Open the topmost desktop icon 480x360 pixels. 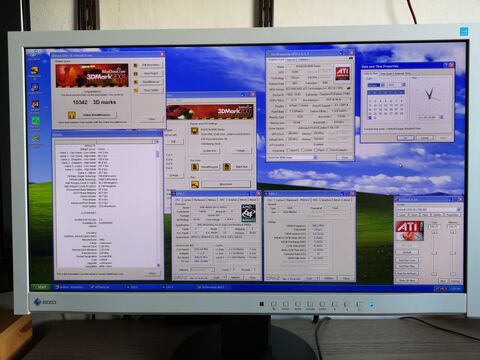[x=35, y=54]
